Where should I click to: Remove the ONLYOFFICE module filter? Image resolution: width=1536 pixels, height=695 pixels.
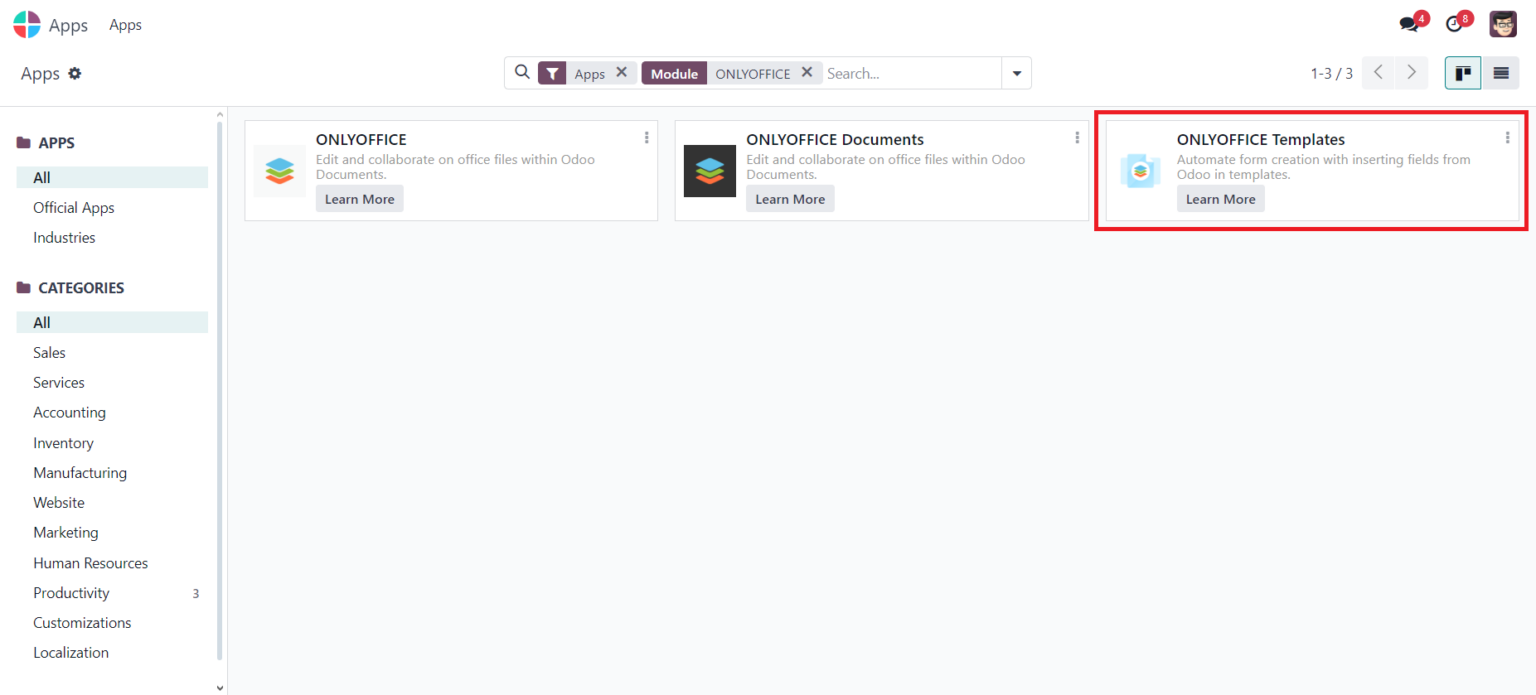pos(808,72)
